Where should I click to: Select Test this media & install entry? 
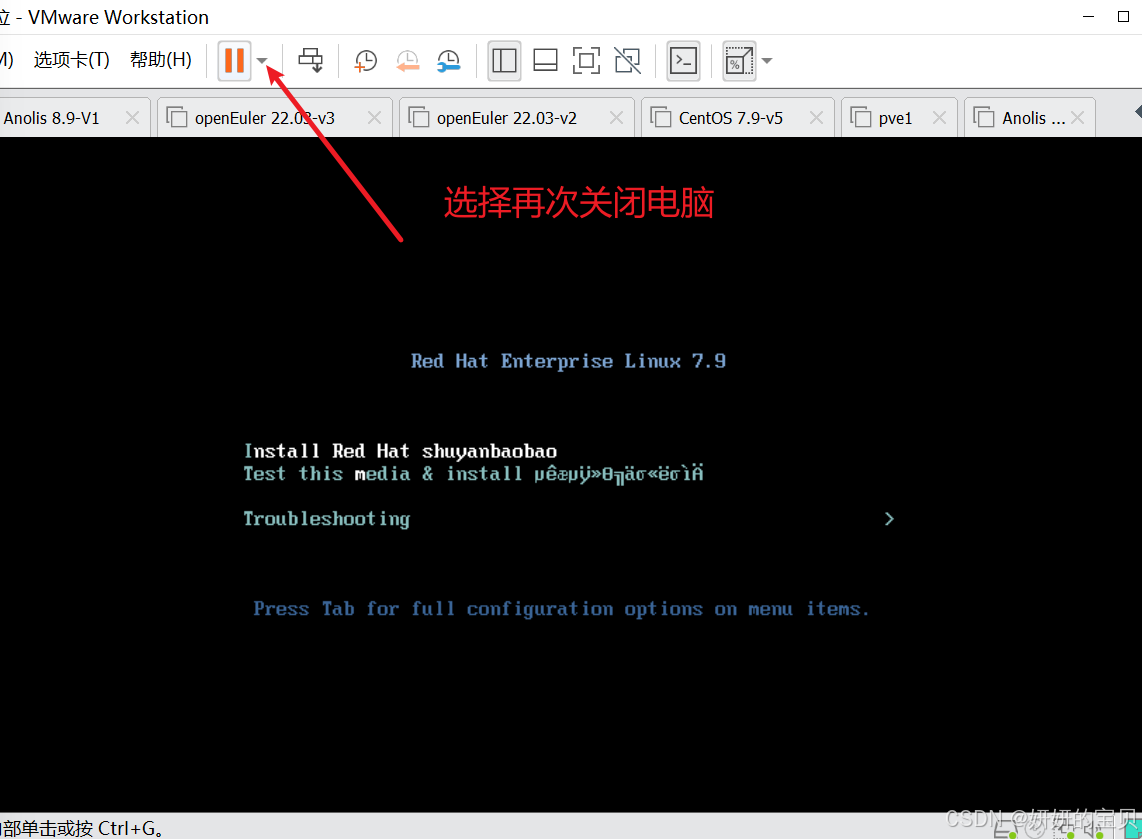click(473, 474)
